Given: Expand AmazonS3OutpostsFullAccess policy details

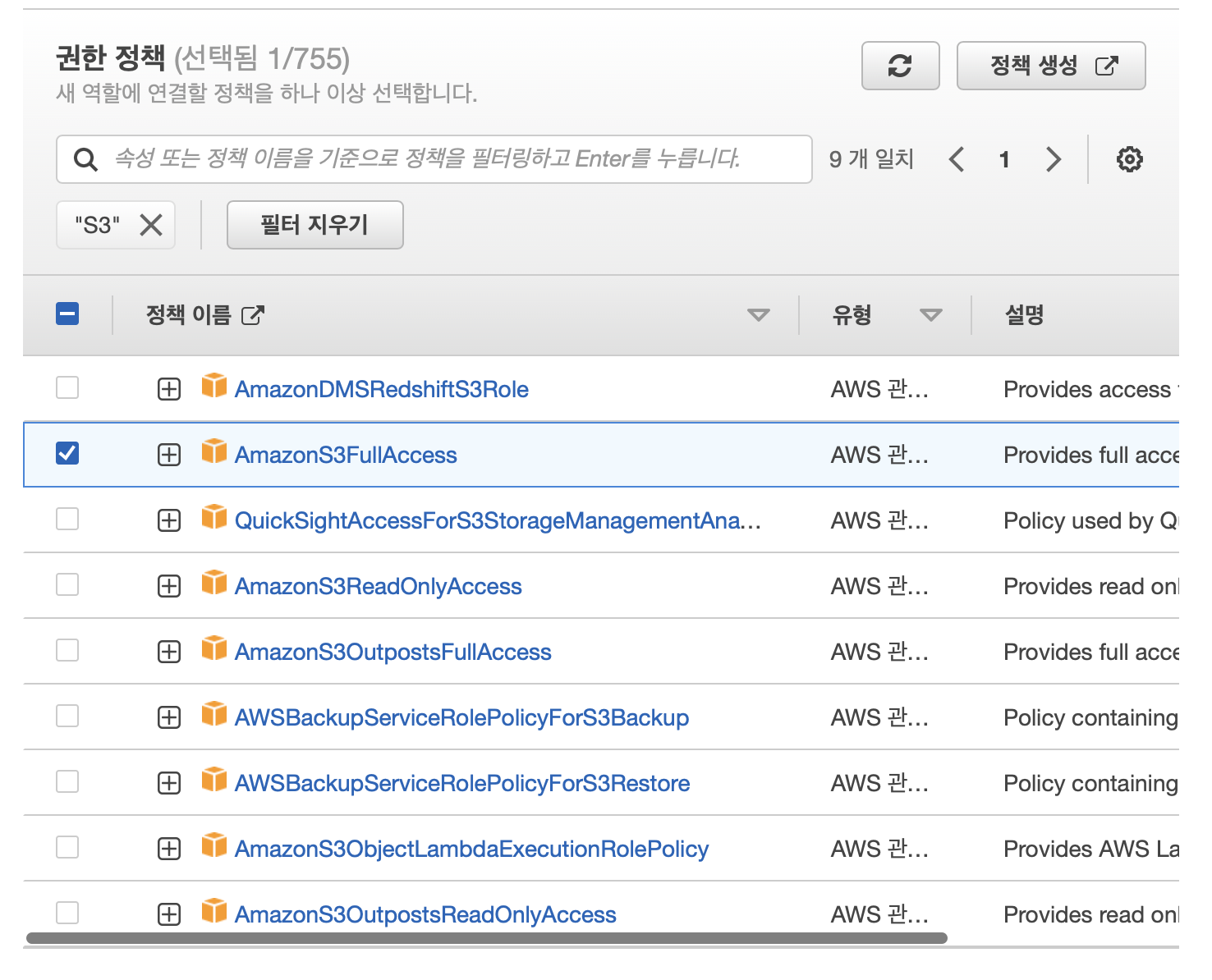Looking at the screenshot, I should pyautogui.click(x=169, y=652).
